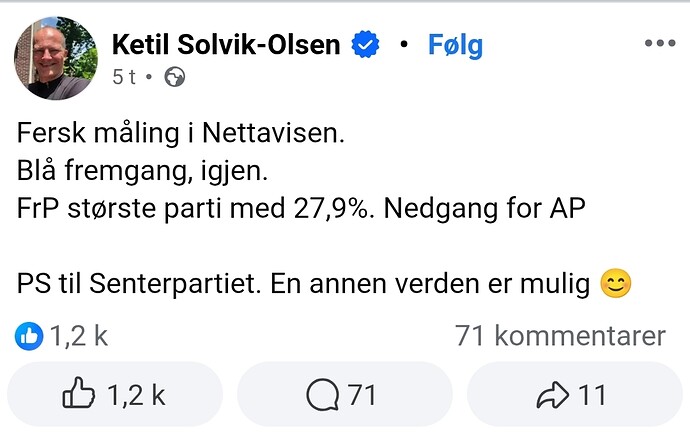Click the "5 t" post timestamp
This screenshot has width=690, height=433.
click(125, 76)
